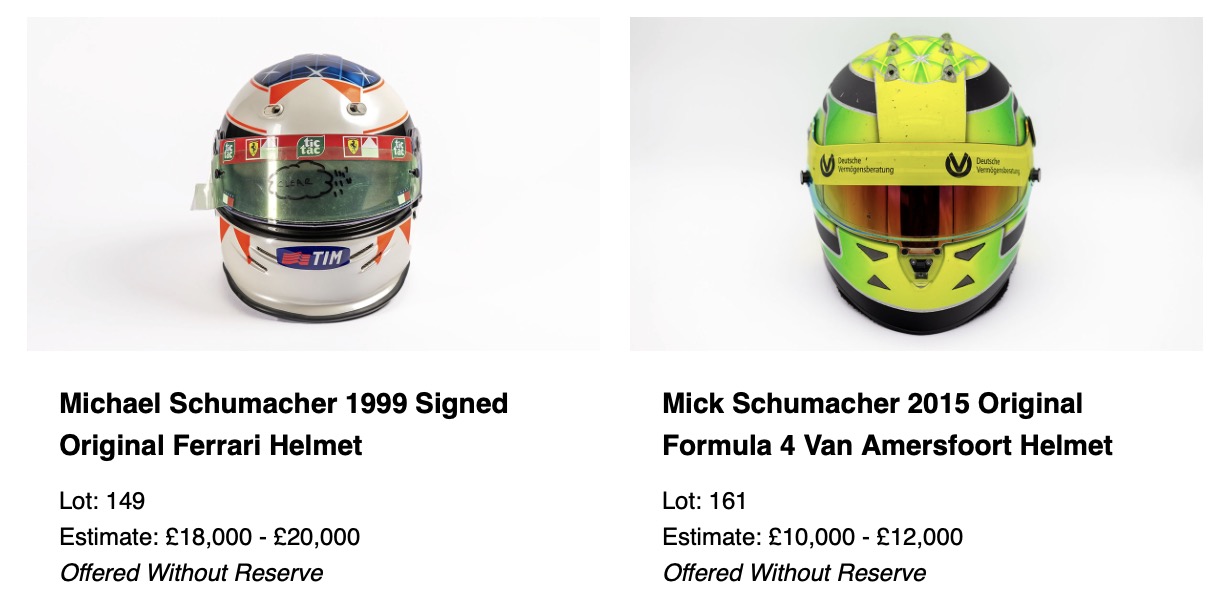Click the Michael Schumacher 1999 Signed Original Ferrari Helmet title
Viewport: 1228px width, 608px height.
(284, 424)
